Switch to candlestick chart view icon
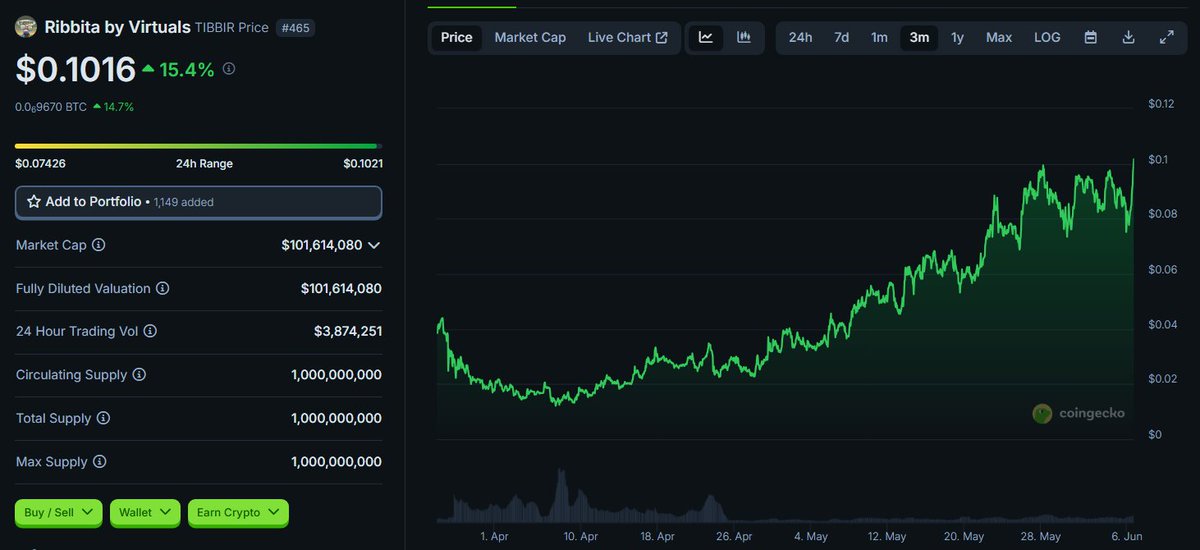Viewport: 1200px width, 550px height. click(x=744, y=37)
